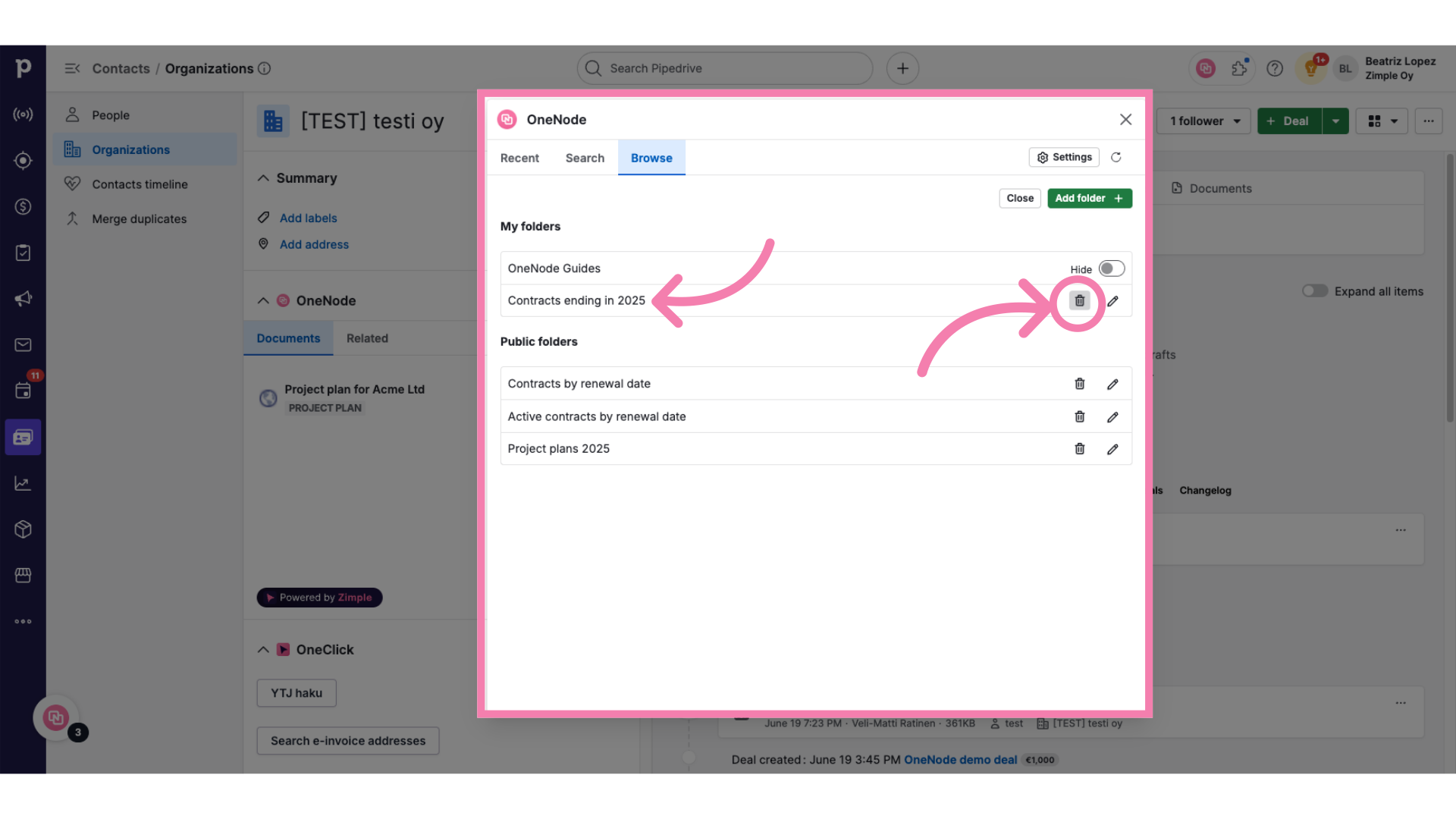This screenshot has height=819, width=1456.
Task: Click the edit pencil icon for Project plans 2025
Action: pos(1112,448)
